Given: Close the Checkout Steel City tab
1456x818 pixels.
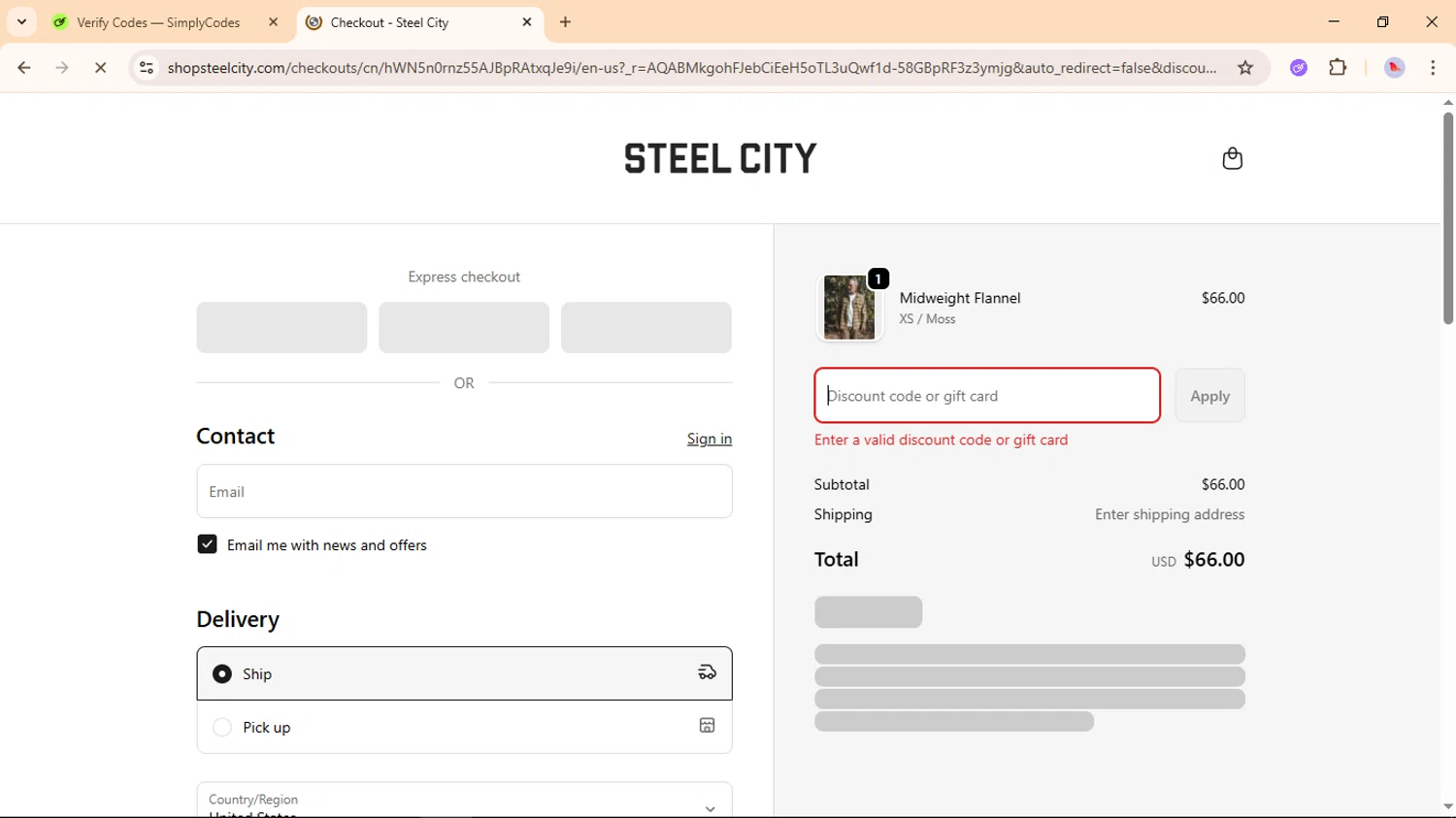Looking at the screenshot, I should click(527, 22).
